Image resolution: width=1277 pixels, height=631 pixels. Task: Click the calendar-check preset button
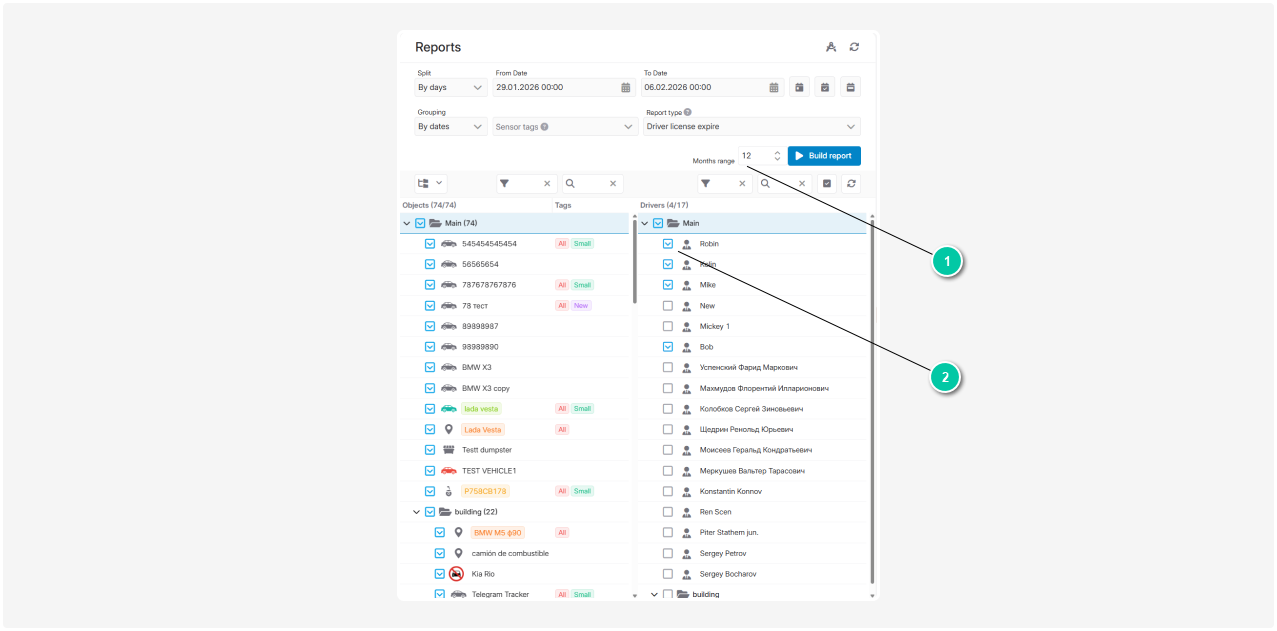824,88
